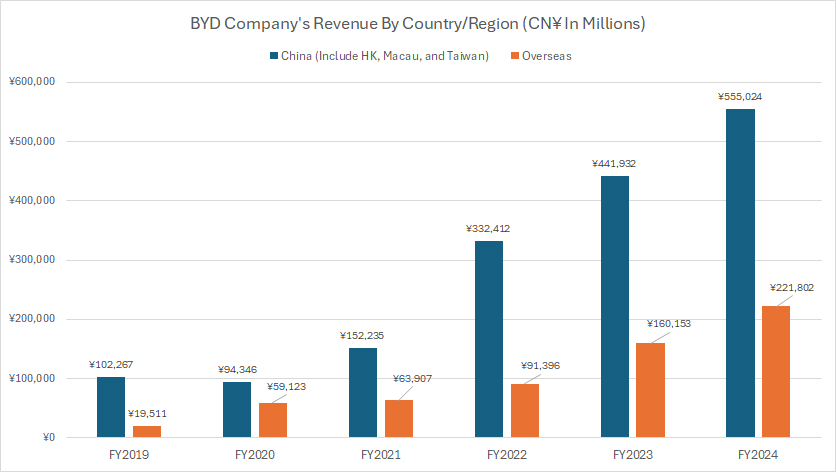Click the chart title about BYD revenue
This screenshot has width=836, height=472.
pyautogui.click(x=417, y=24)
